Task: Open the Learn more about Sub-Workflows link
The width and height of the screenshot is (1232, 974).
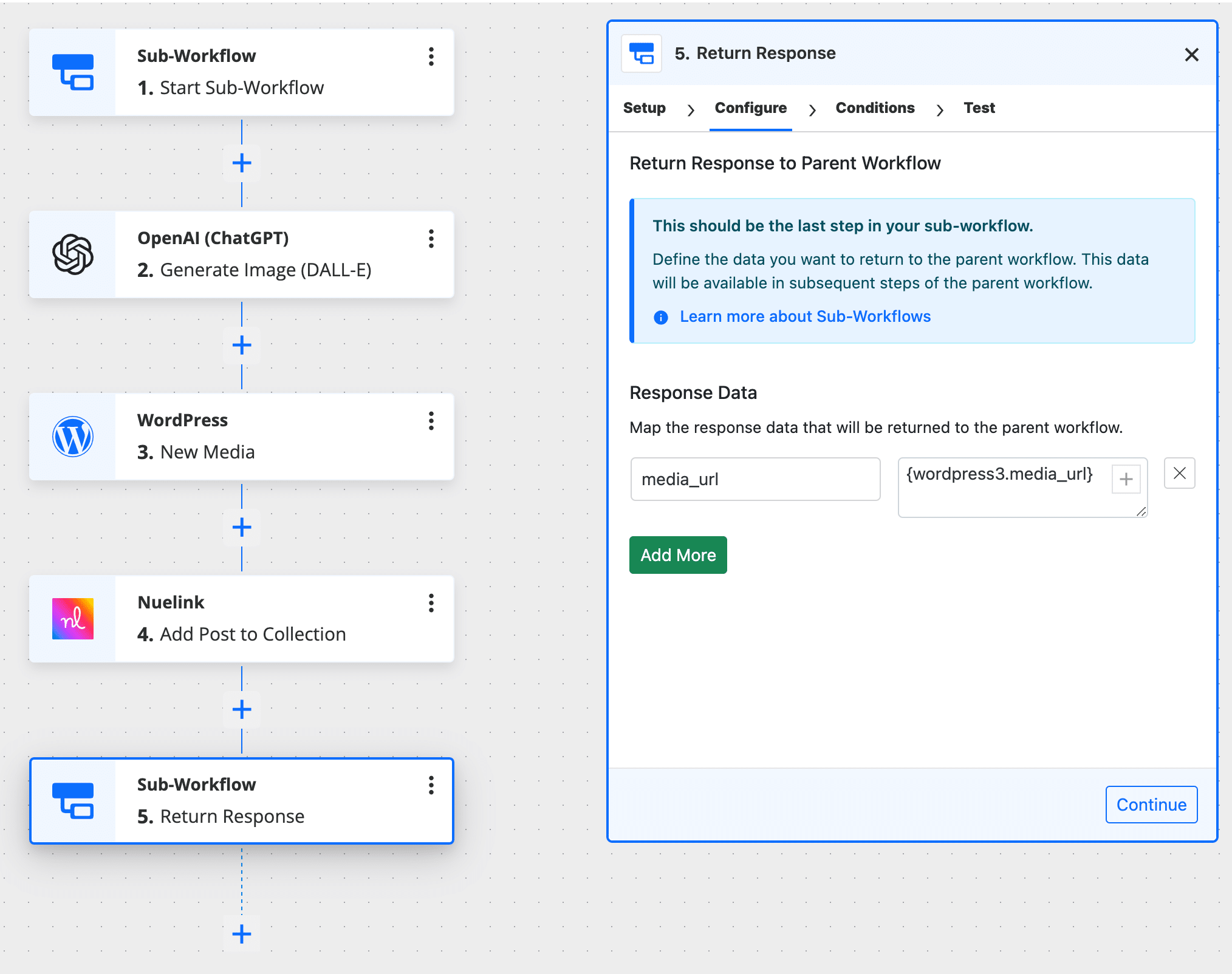Action: pyautogui.click(x=805, y=316)
